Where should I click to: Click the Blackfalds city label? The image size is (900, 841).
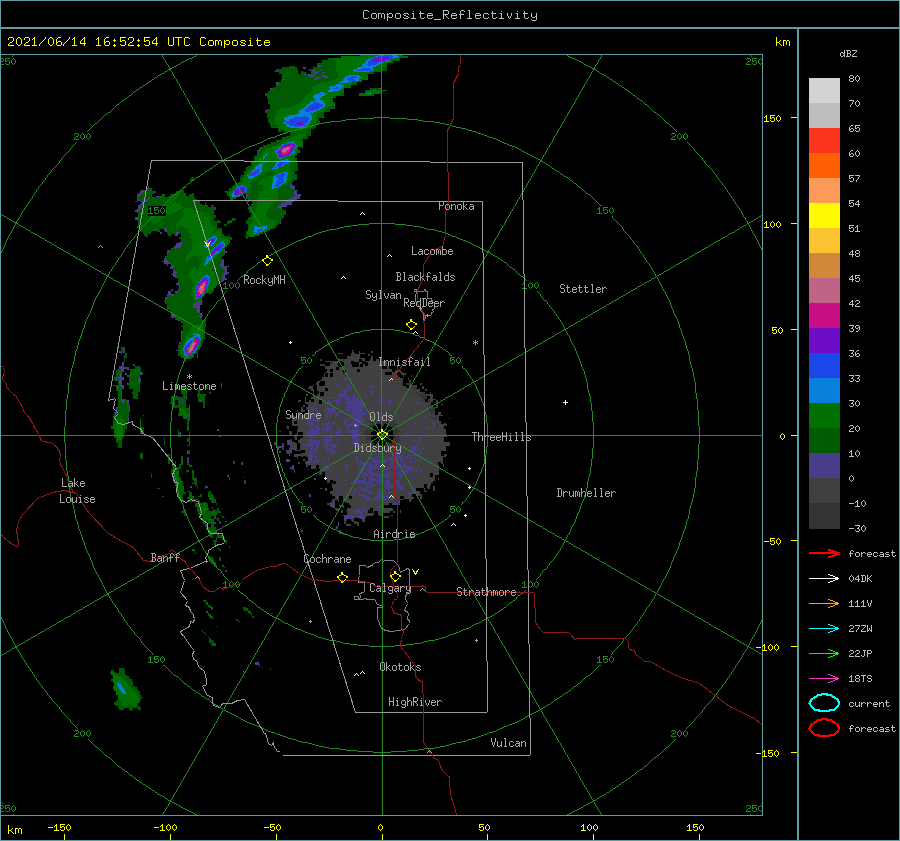425,277
